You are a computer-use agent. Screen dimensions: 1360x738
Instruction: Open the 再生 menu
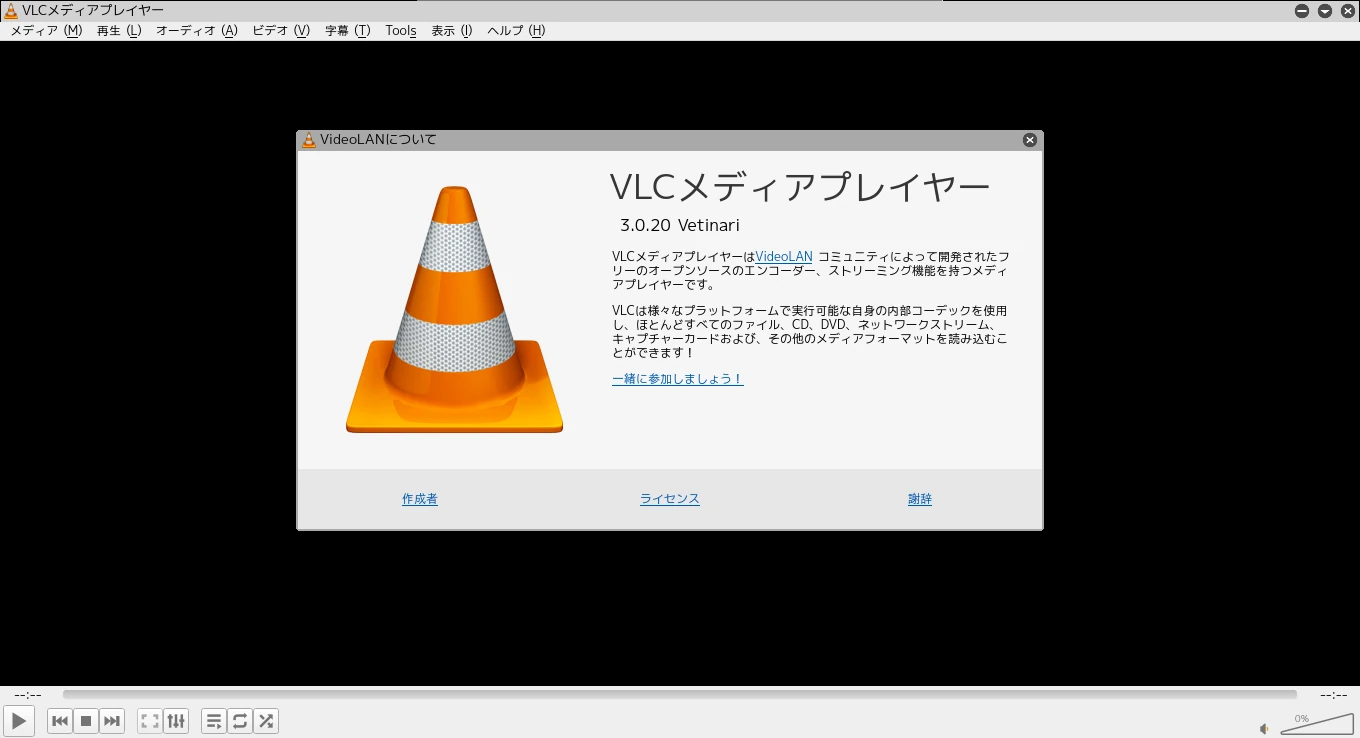(119, 31)
